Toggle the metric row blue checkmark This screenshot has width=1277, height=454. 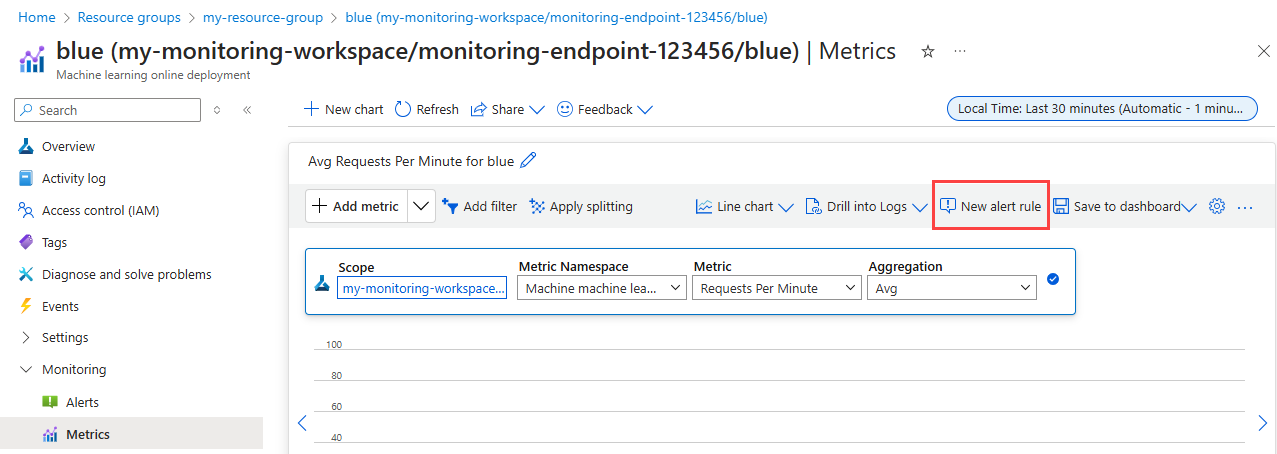click(x=1053, y=279)
